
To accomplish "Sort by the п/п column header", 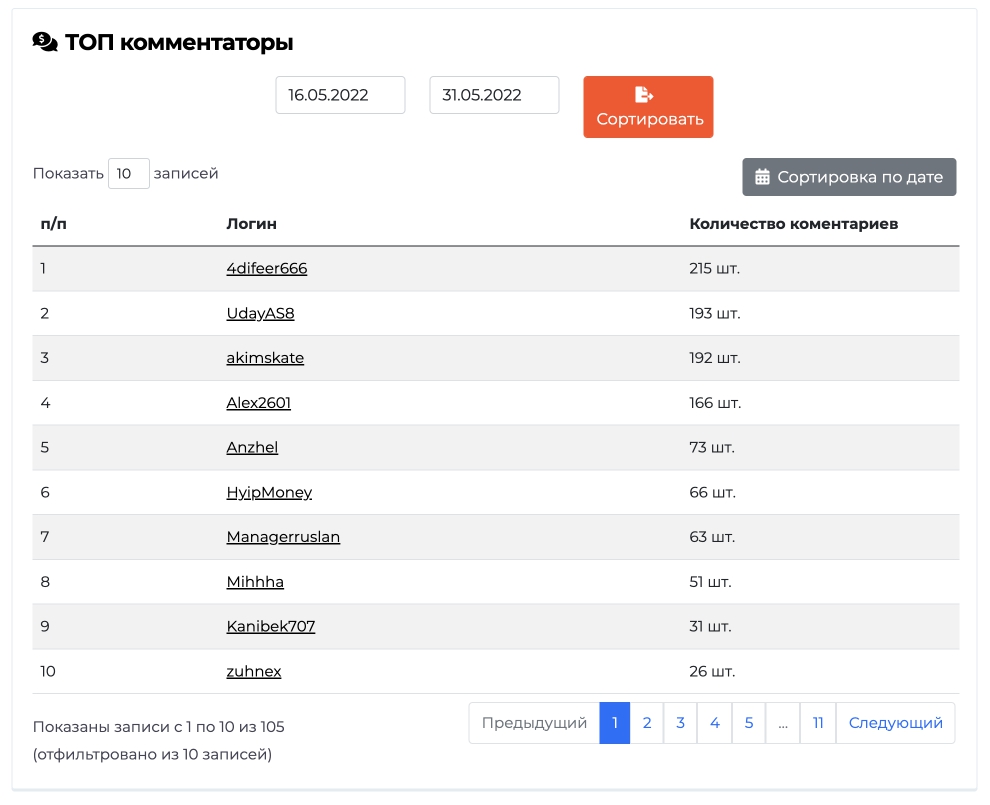I will [54, 224].
